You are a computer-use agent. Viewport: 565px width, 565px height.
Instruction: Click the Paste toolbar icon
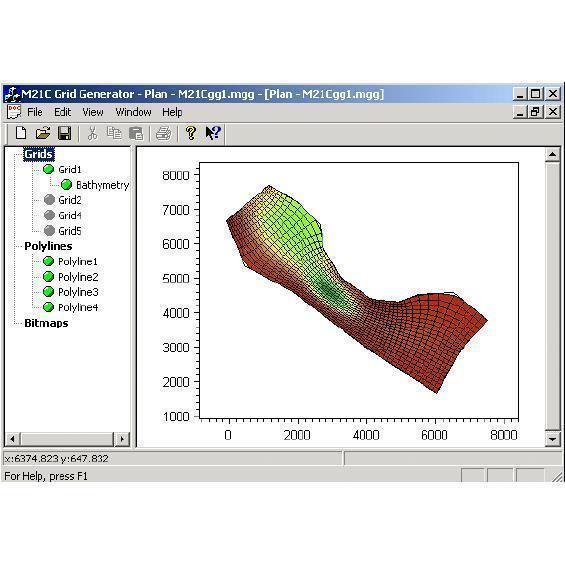click(136, 133)
